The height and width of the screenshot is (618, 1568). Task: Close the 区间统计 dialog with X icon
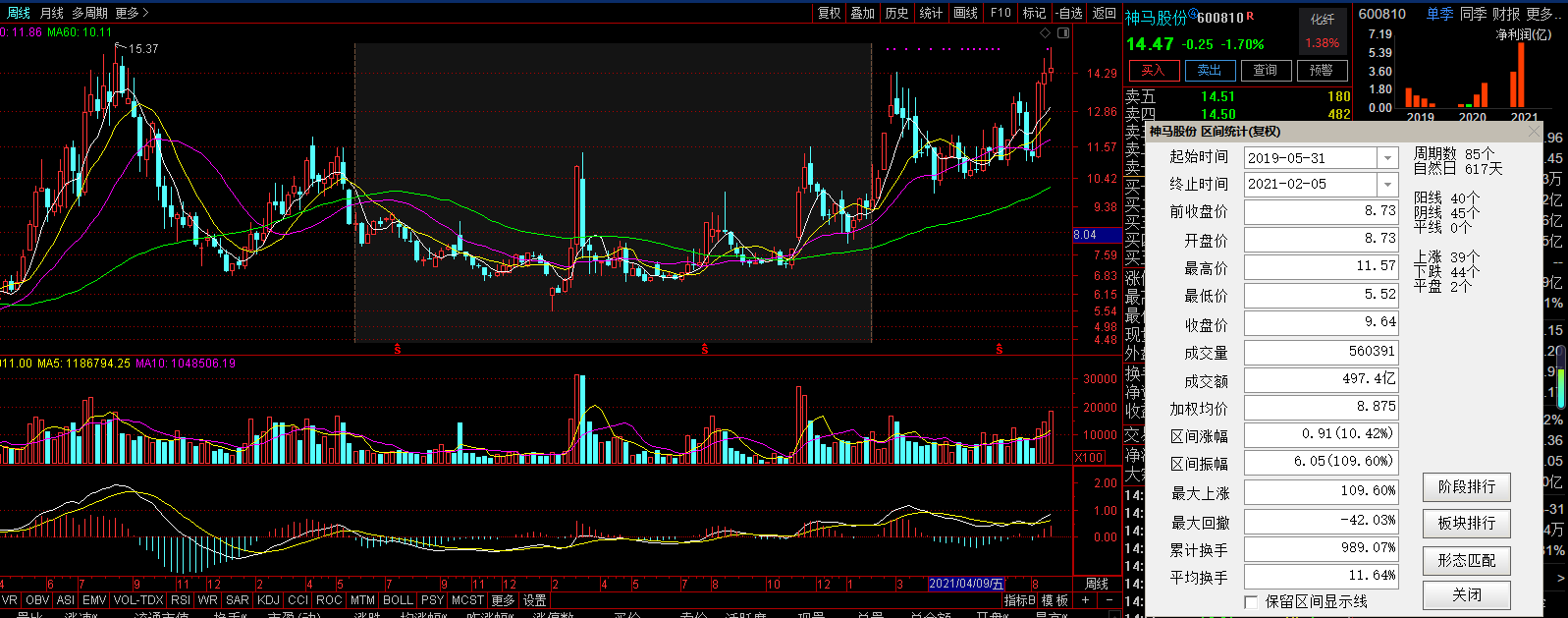point(1534,132)
